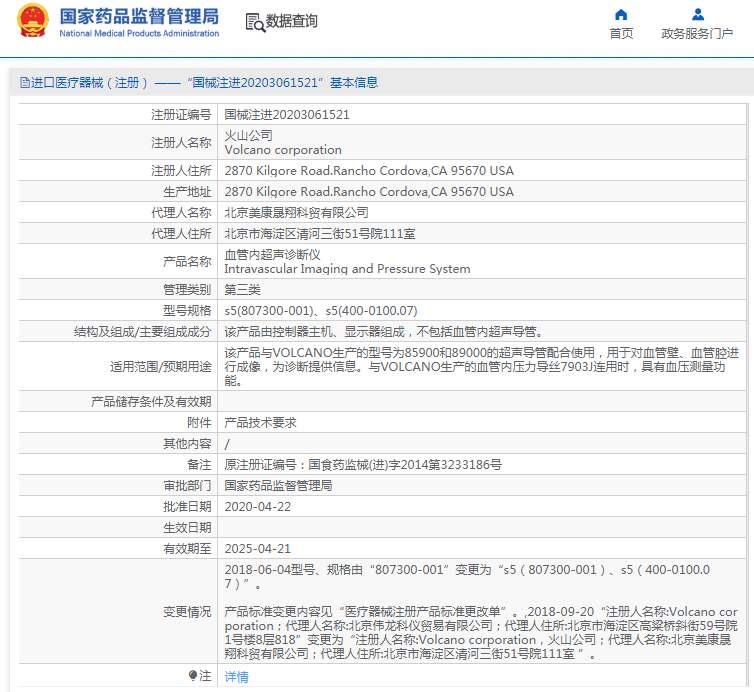The image size is (754, 692).
Task: Click the 产品储存条件及有效期 row label
Action: 151,402
